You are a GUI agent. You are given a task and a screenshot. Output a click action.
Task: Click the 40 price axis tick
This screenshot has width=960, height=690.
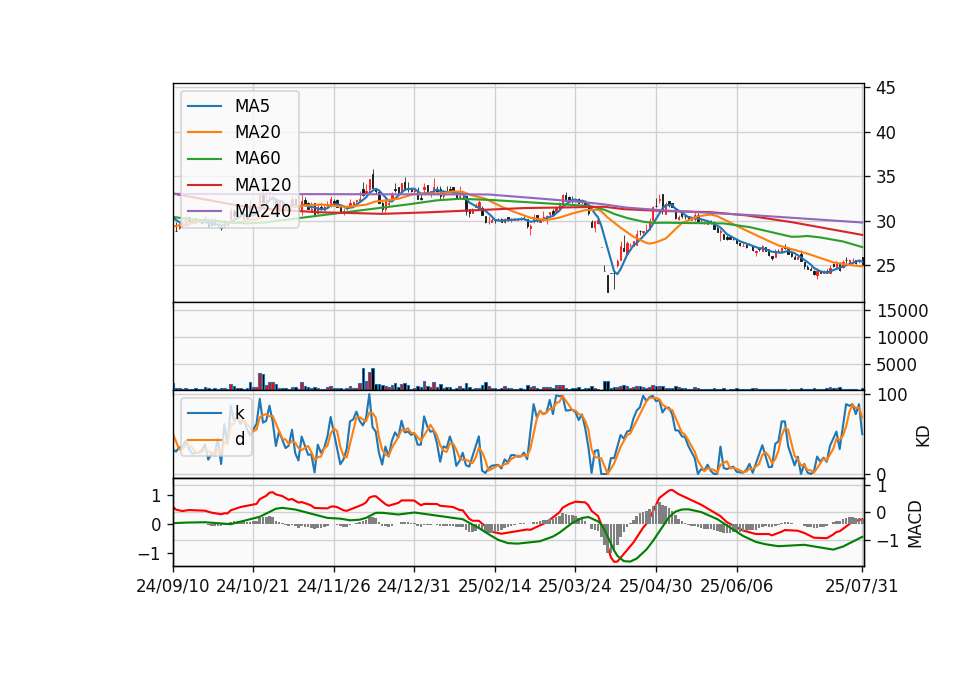pyautogui.click(x=885, y=133)
